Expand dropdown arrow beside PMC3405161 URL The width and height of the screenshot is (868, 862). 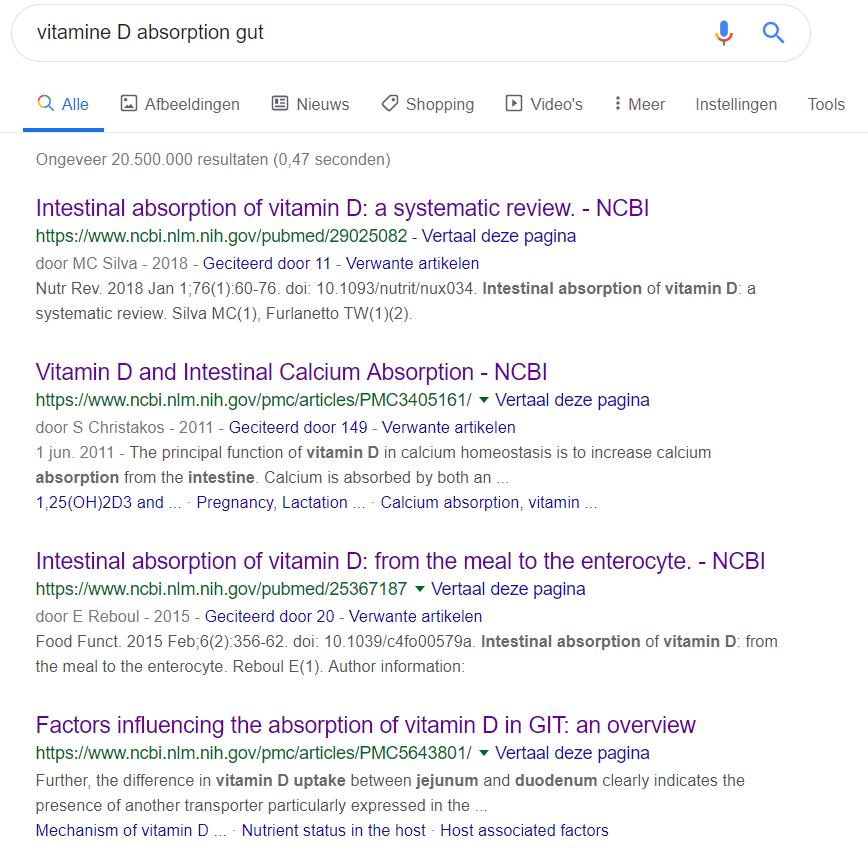click(x=484, y=400)
